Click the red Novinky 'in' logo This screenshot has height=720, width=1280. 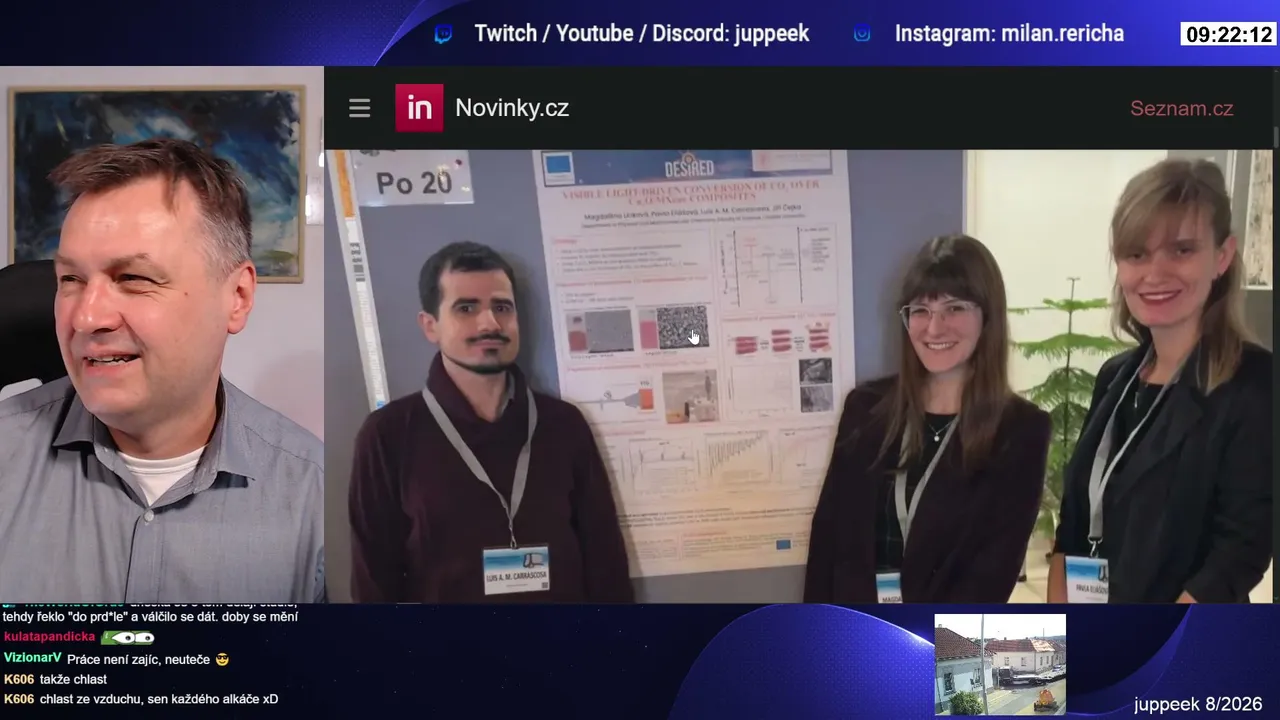[x=419, y=108]
